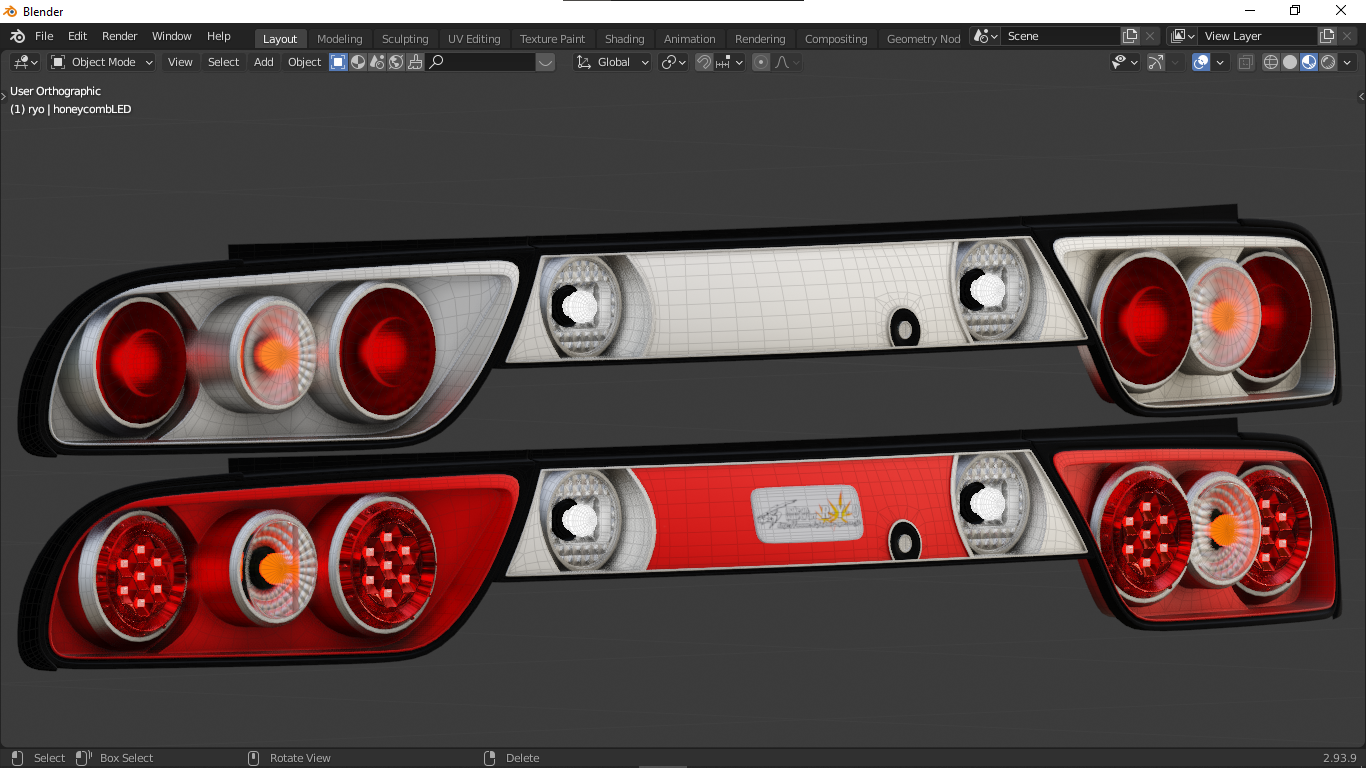Toggle proportional editing

coord(761,62)
